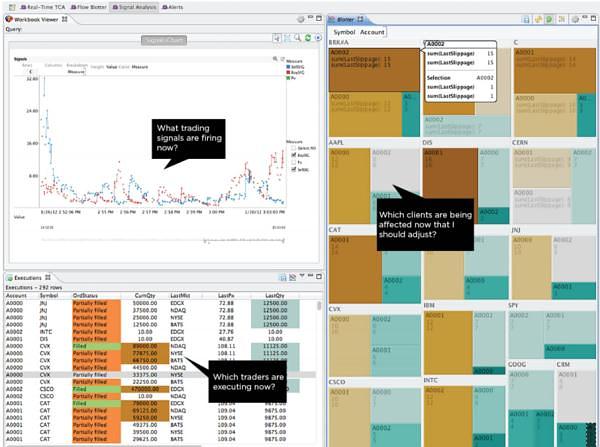Click CSCO Filled row with 470000.00 quantity

tap(161, 389)
